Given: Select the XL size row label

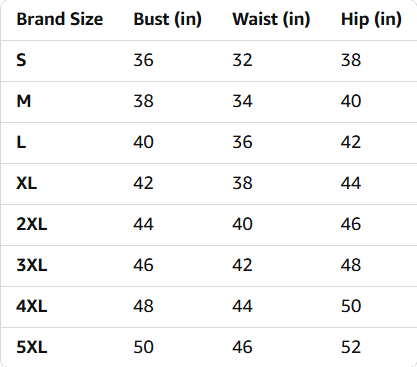Looking at the screenshot, I should pyautogui.click(x=27, y=183).
